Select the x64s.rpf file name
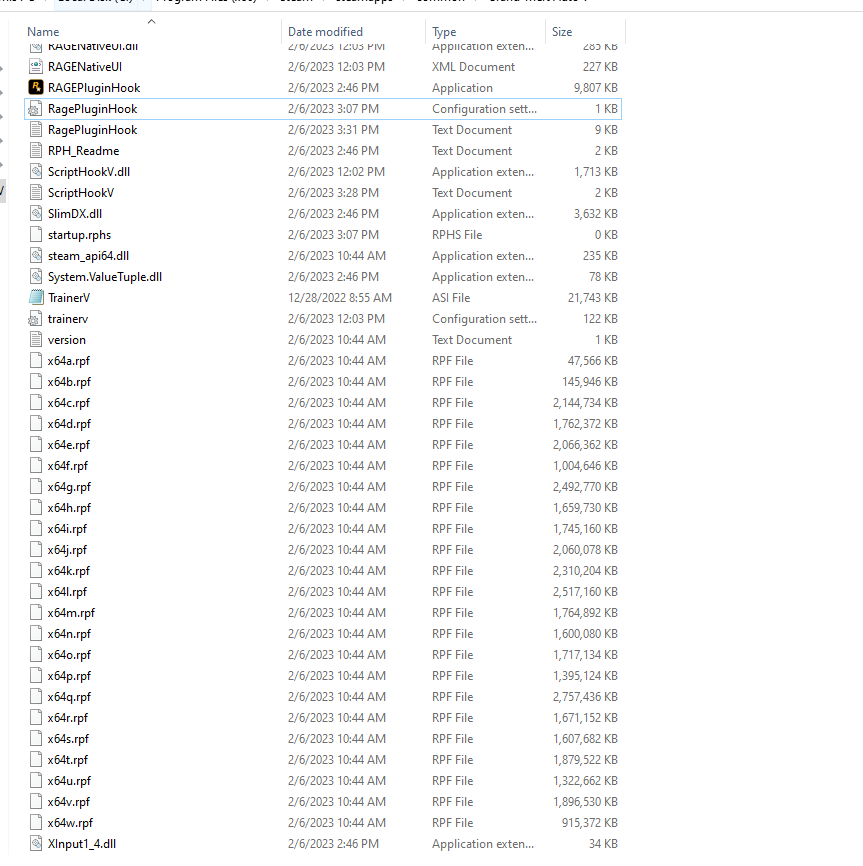Image resolution: width=863 pixels, height=866 pixels. (x=68, y=738)
